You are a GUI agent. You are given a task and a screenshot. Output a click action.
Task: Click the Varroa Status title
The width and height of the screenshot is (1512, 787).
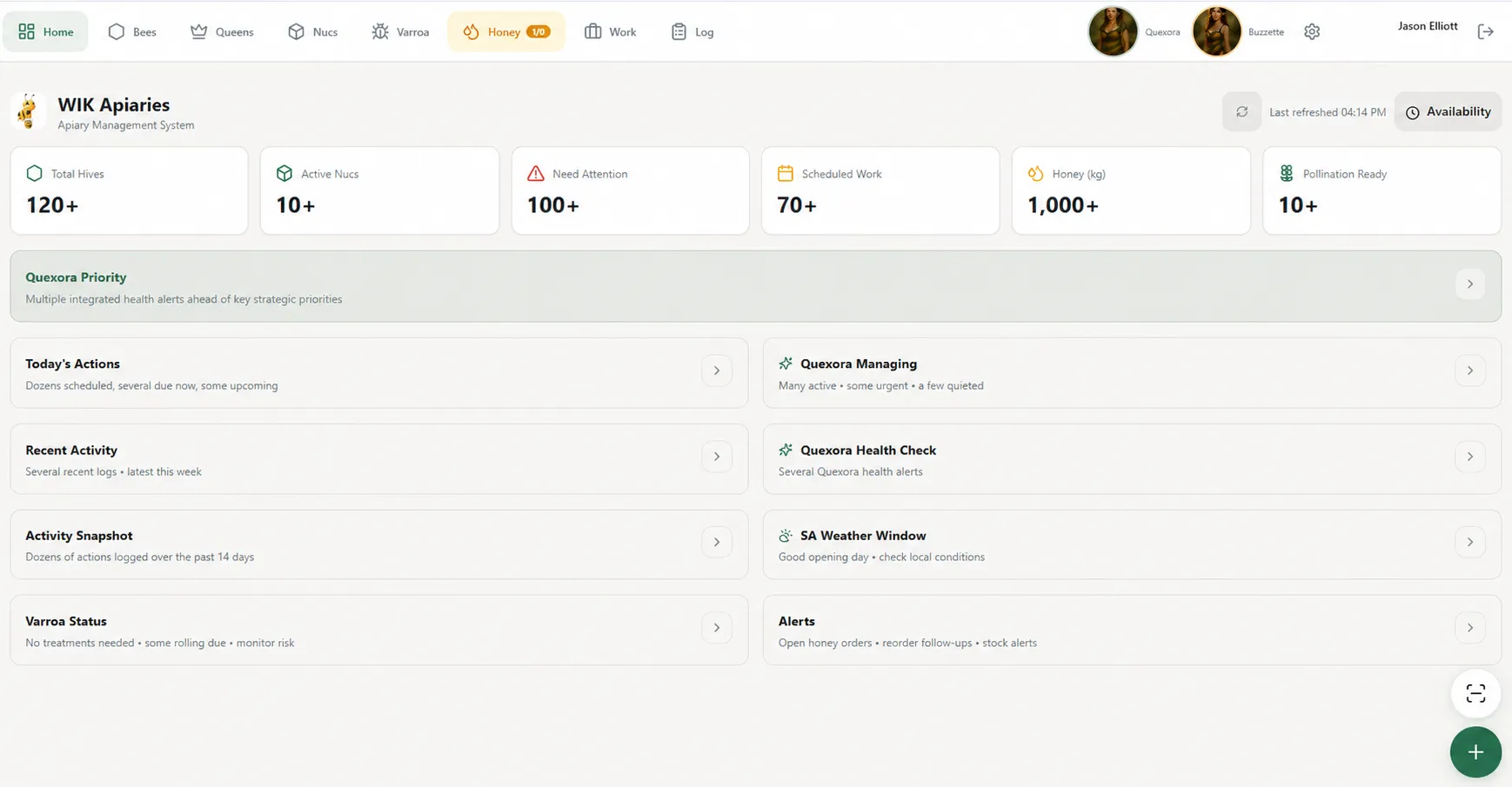66,621
